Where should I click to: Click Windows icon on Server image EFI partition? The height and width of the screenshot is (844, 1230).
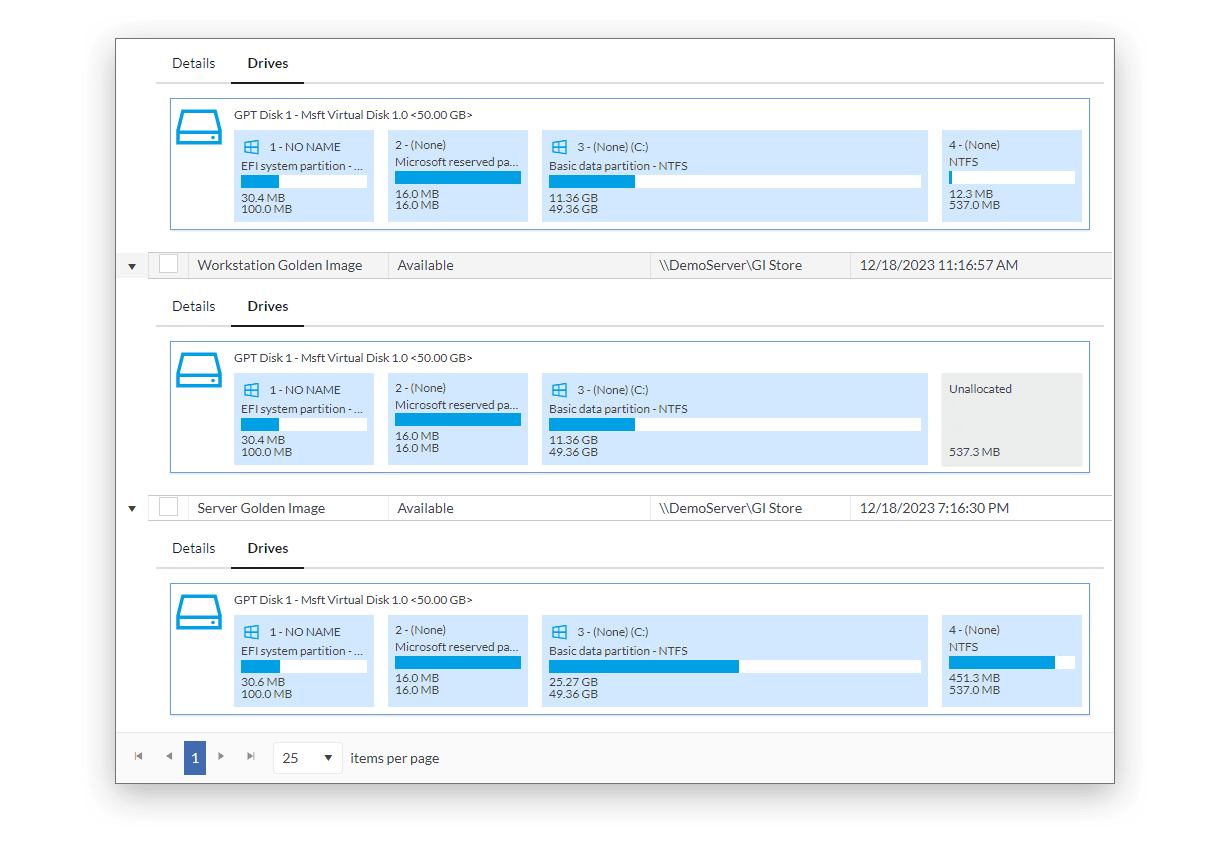tap(252, 632)
